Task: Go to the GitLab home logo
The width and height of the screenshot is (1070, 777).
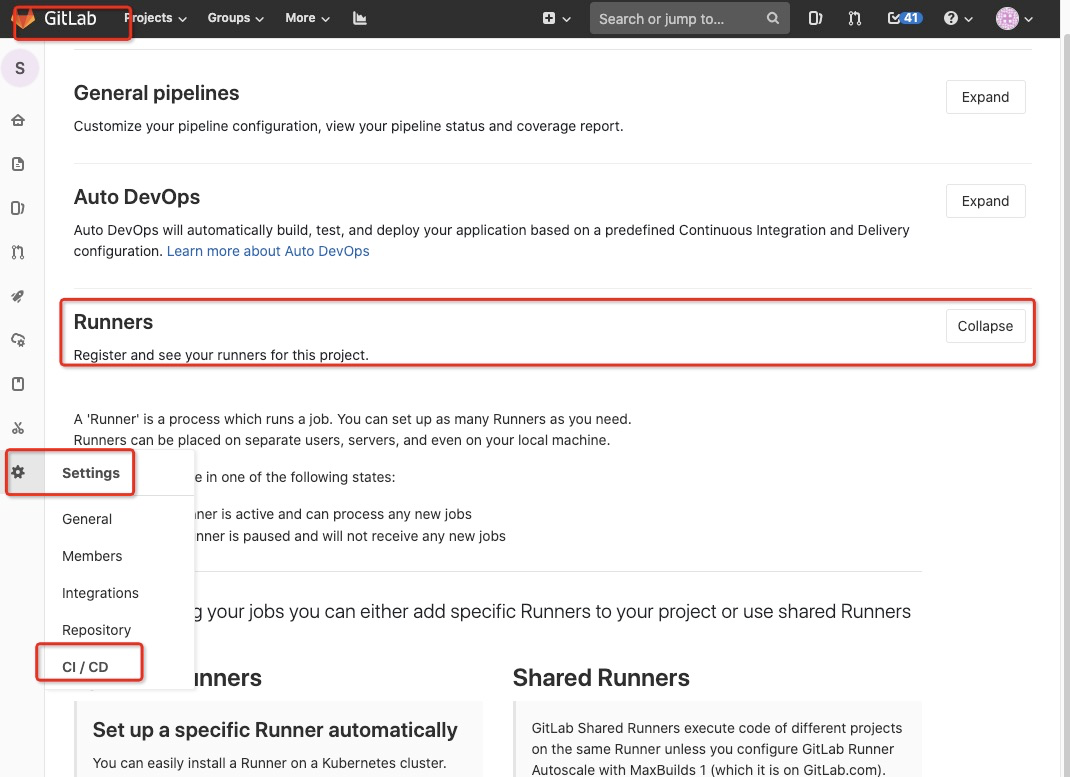Action: (57, 18)
